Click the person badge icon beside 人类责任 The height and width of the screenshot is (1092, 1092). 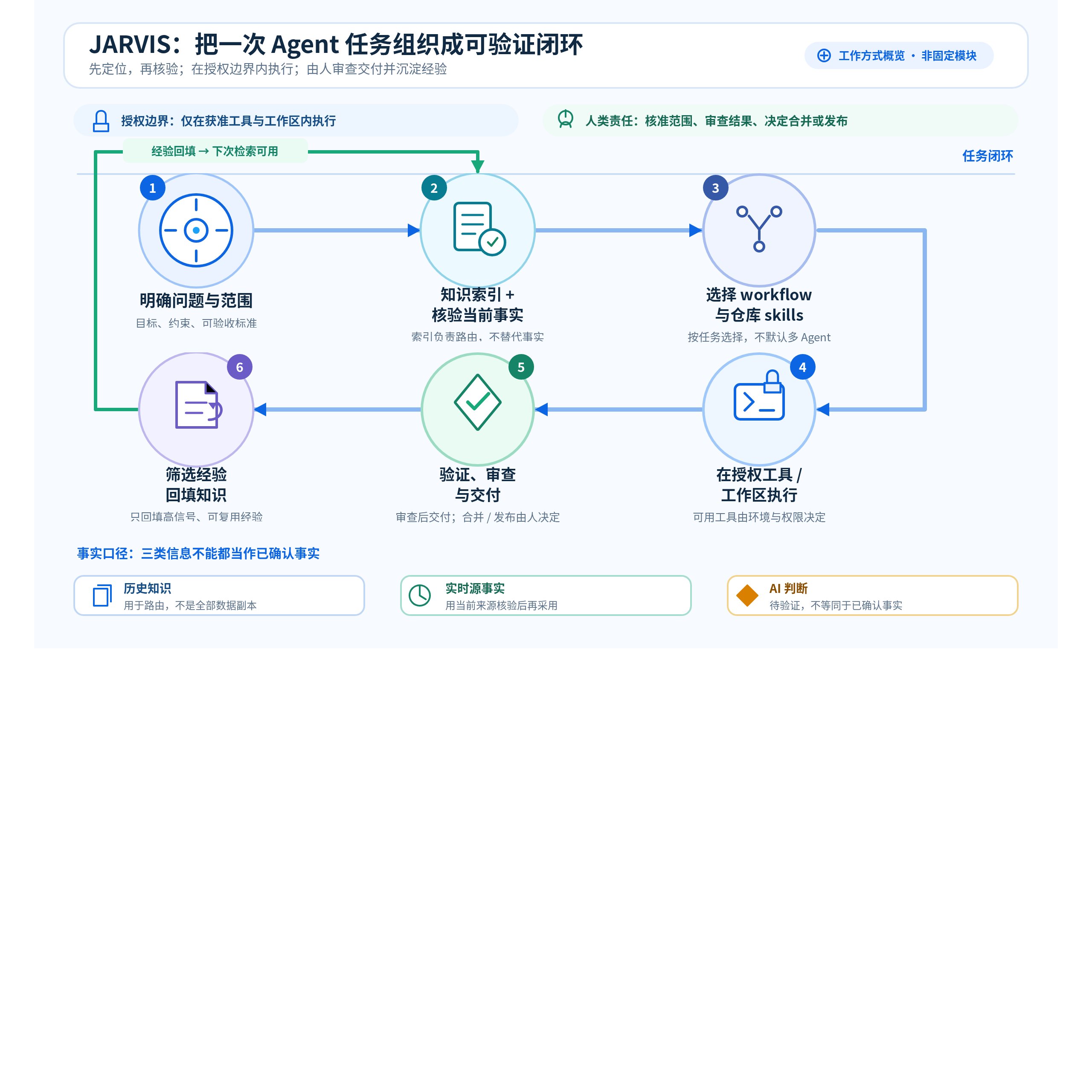(565, 119)
